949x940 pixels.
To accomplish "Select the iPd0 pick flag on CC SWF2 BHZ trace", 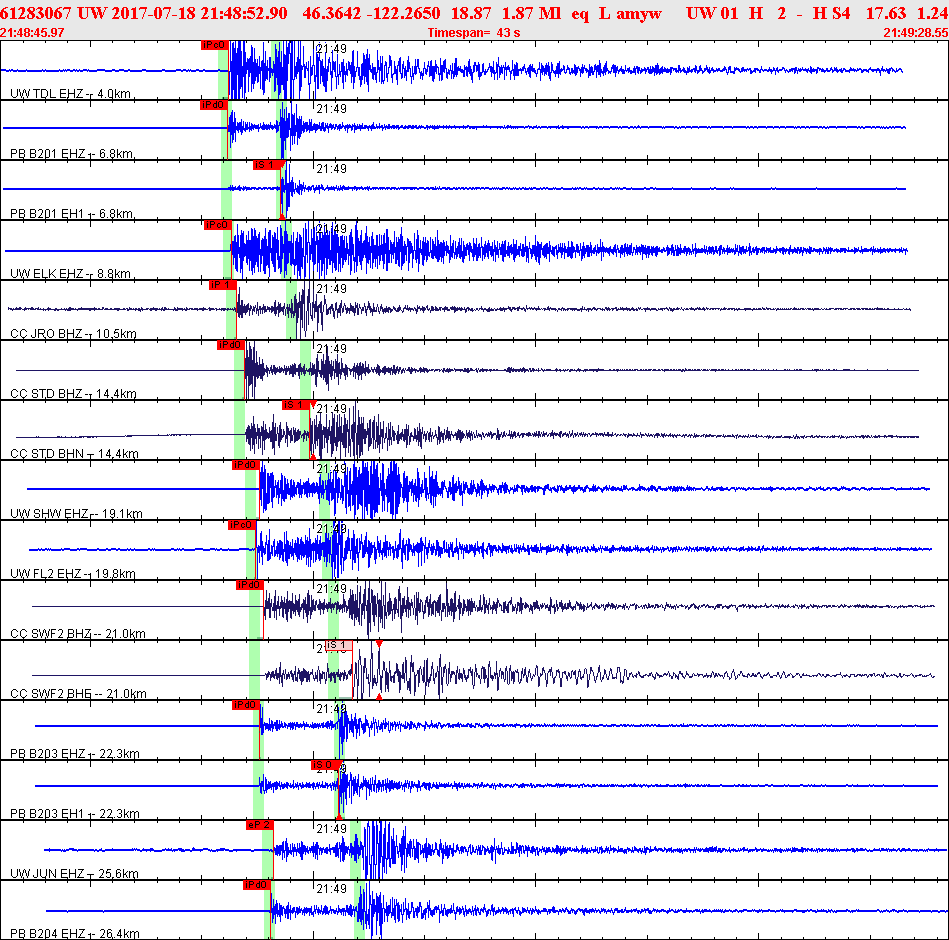I will click(250, 585).
